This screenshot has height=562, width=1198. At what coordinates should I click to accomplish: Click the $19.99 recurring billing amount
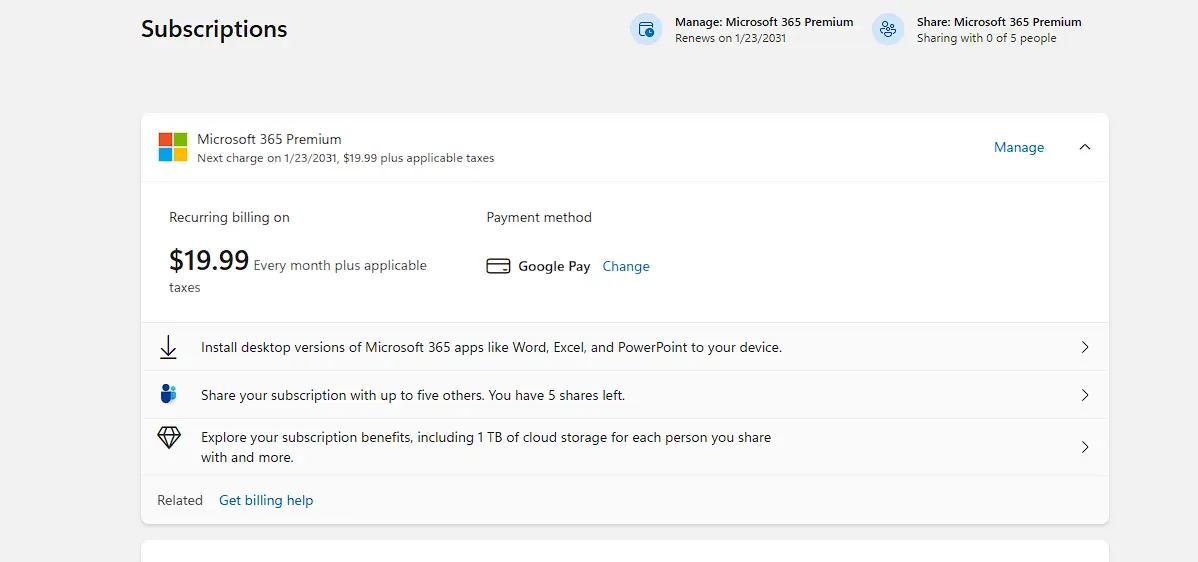(209, 261)
